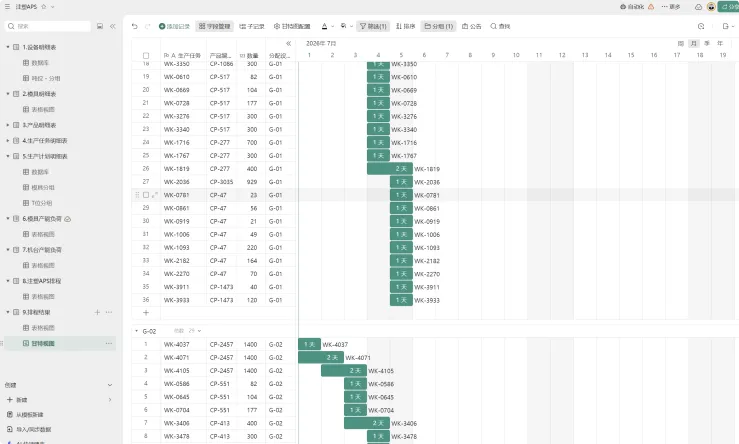Expand the '4.' production task detail table node
This screenshot has height=444, width=739.
click(x=8, y=140)
